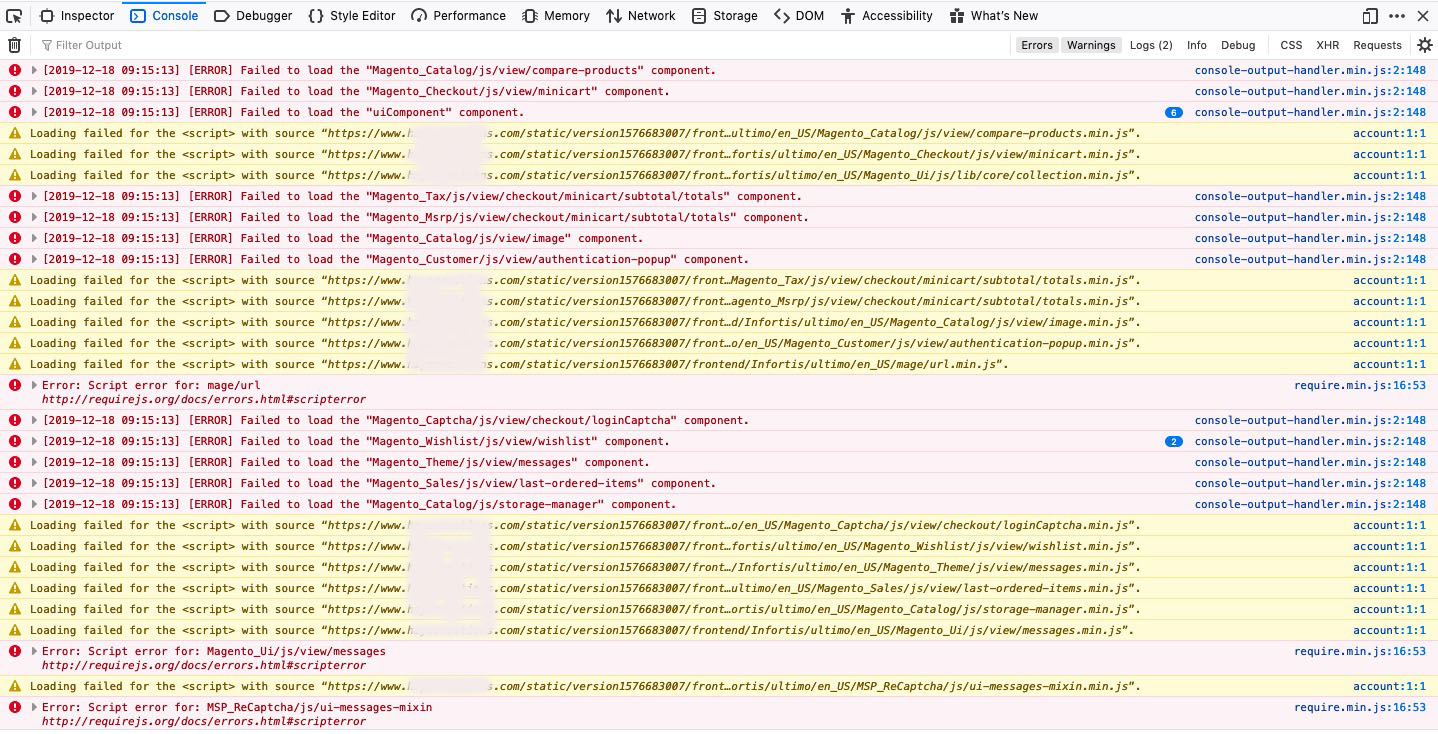Switch to the Storage tab
The image size is (1438, 734).
(726, 15)
